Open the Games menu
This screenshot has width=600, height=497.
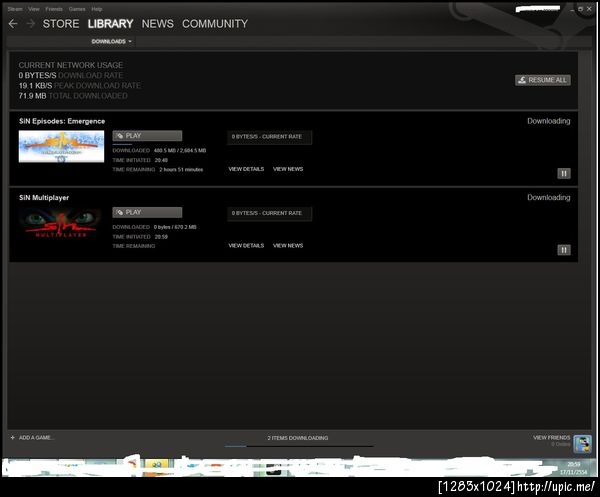(77, 9)
